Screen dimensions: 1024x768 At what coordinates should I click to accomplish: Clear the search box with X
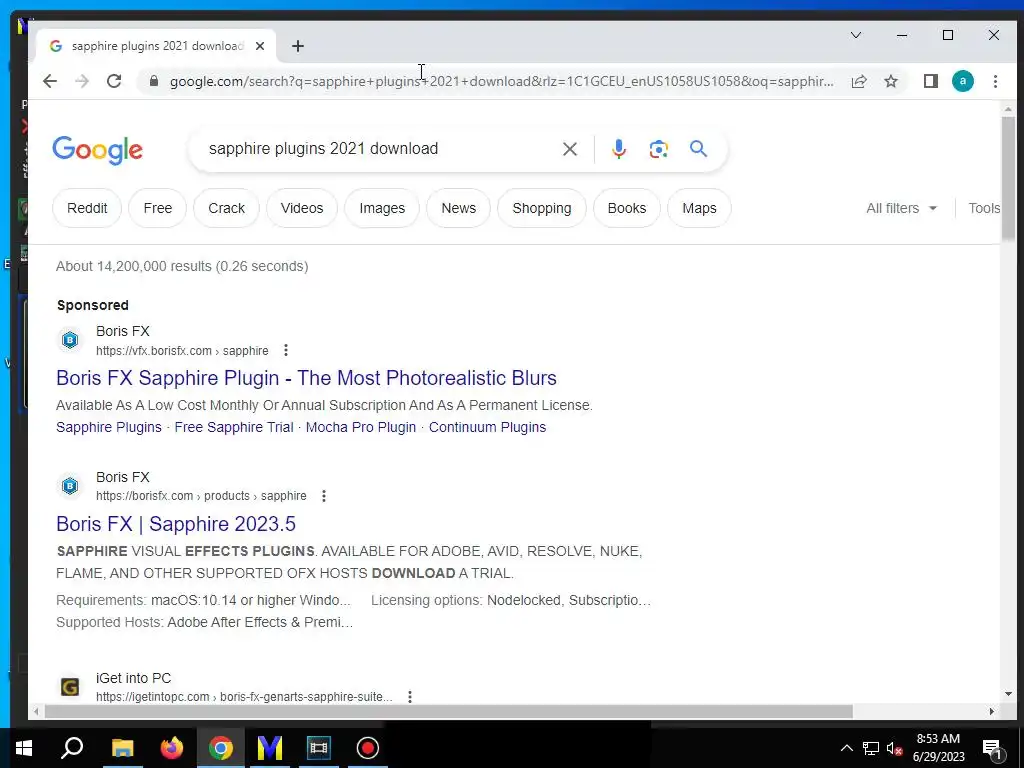click(569, 149)
